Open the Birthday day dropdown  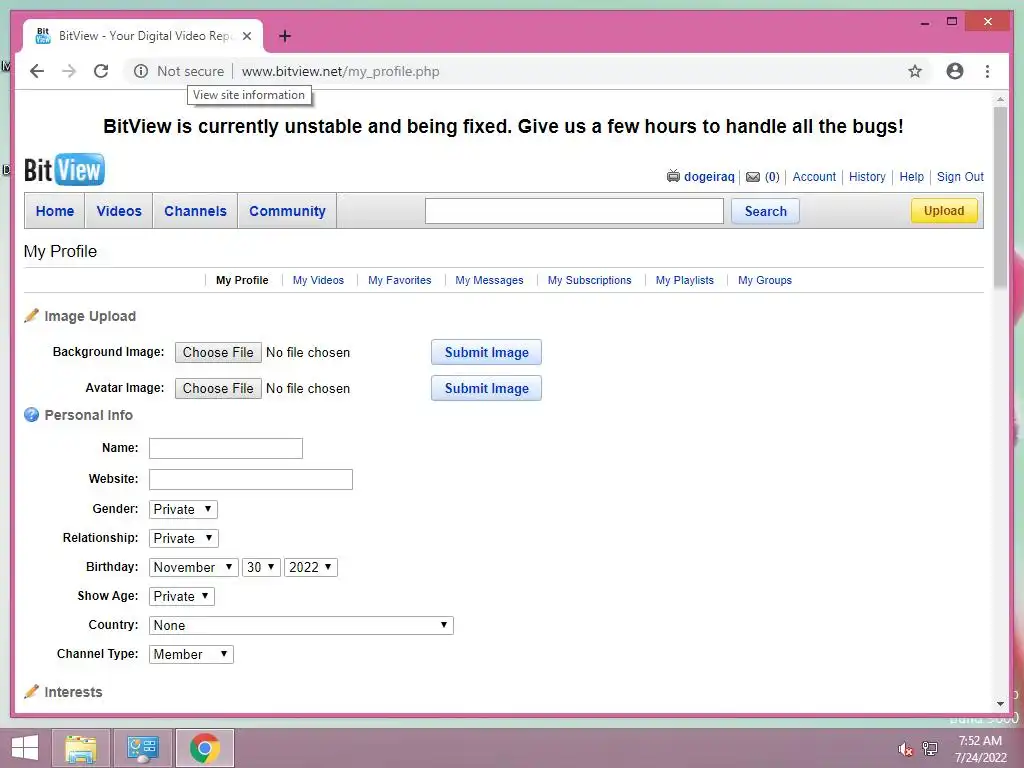(261, 567)
